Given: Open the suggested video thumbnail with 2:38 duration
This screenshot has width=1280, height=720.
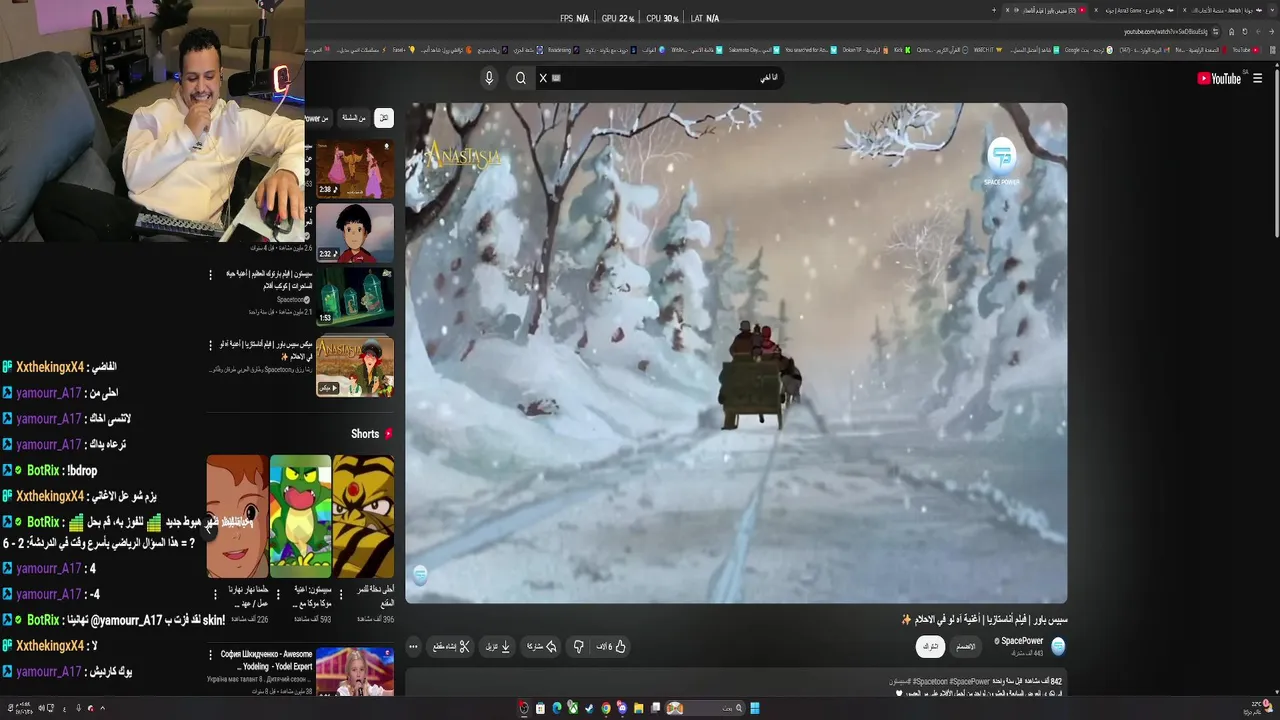Looking at the screenshot, I should click(355, 168).
